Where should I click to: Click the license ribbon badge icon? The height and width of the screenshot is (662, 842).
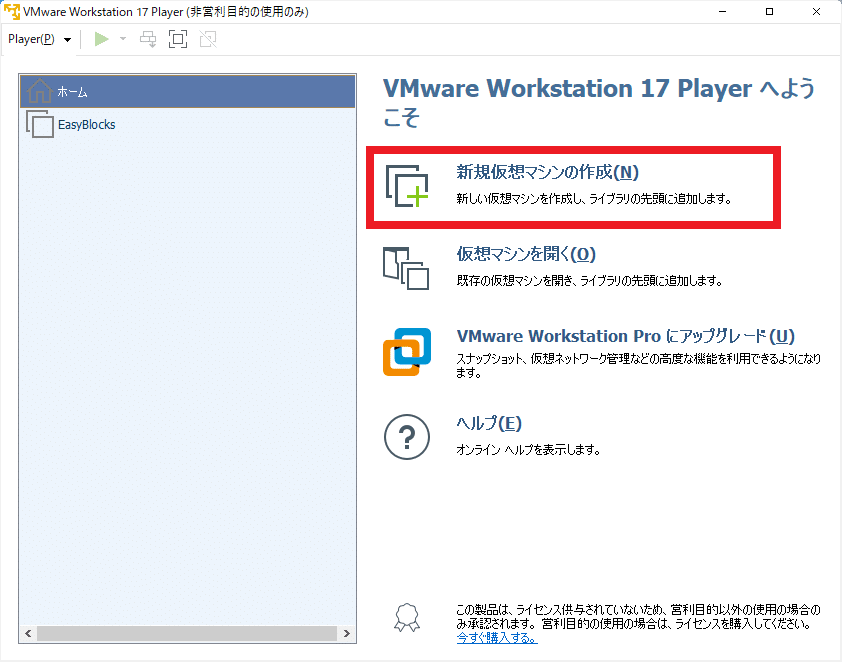(407, 618)
